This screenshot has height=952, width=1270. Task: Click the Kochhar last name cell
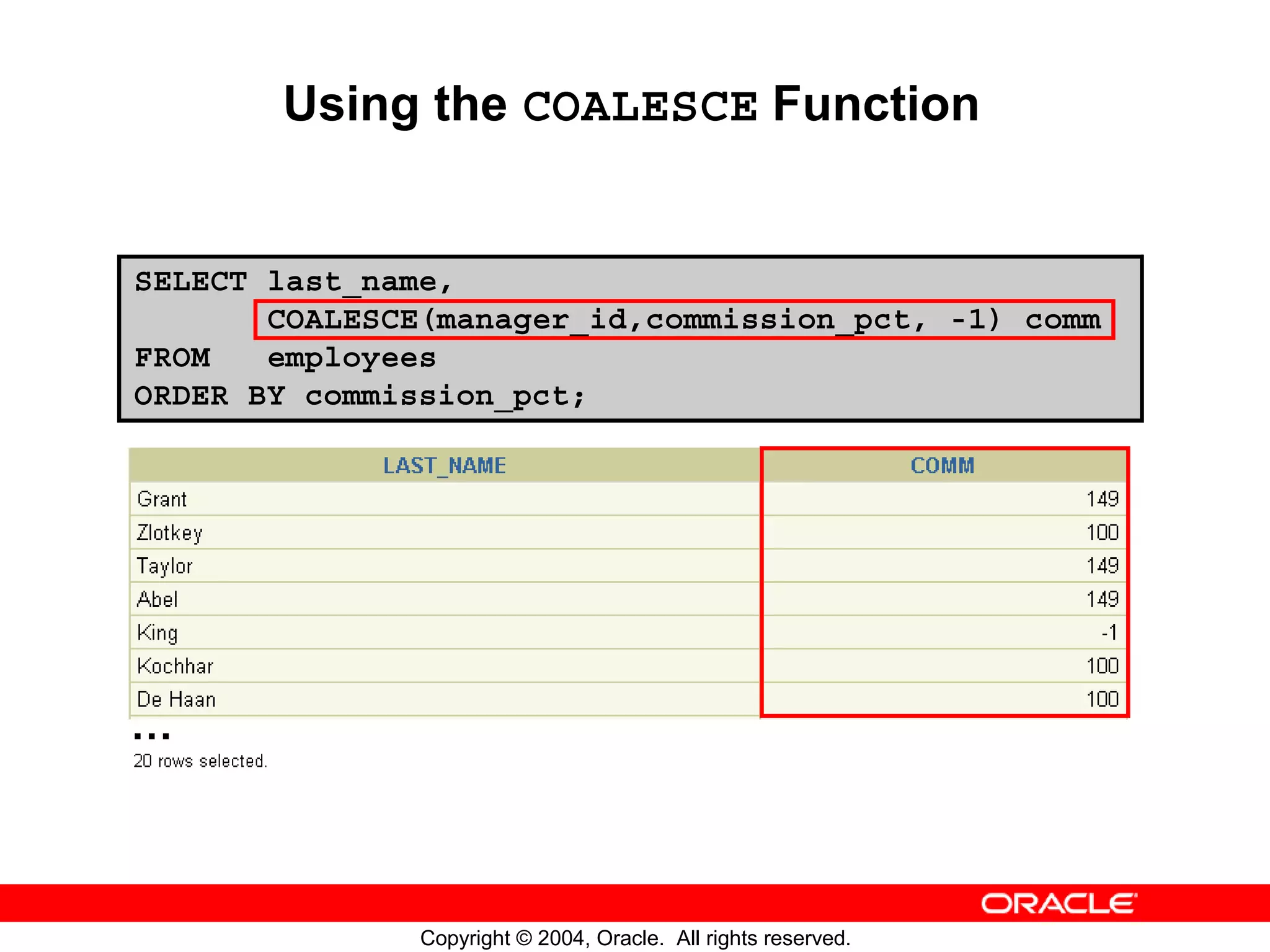(x=175, y=666)
